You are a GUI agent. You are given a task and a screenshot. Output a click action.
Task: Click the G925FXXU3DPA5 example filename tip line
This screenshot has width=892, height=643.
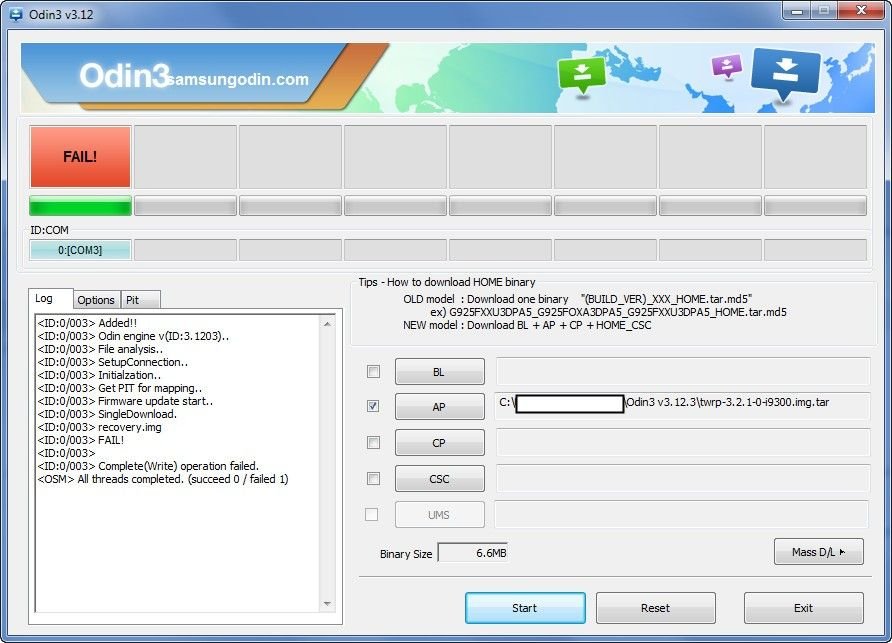coord(609,312)
